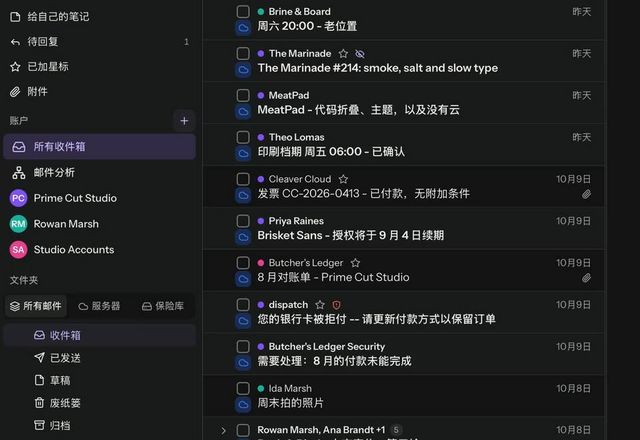Check The Marinade email checkbox
Viewport: 640px width, 440px height.
pos(243,53)
